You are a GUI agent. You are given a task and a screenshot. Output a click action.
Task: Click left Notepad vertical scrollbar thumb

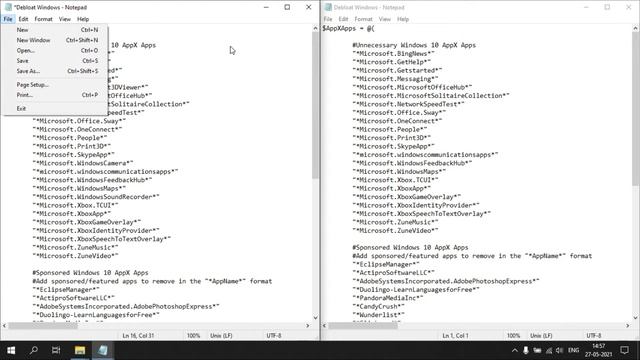click(x=316, y=105)
